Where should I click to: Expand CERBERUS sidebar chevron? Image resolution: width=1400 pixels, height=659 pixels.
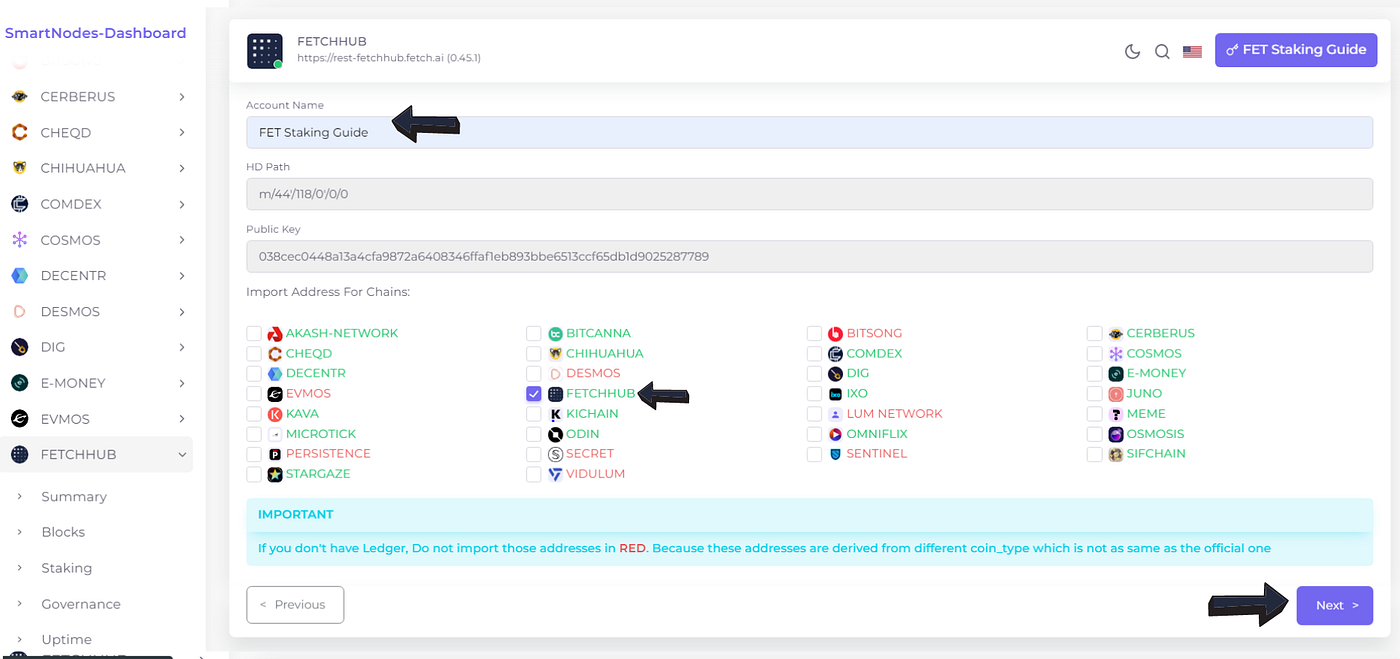click(x=182, y=97)
